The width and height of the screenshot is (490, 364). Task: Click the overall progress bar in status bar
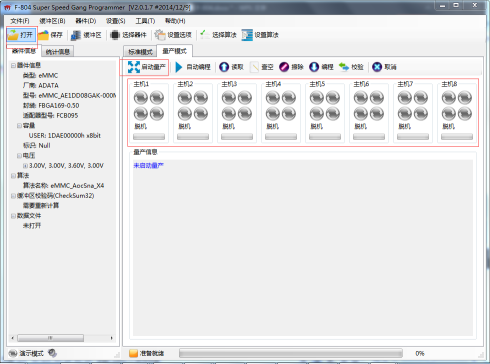click(291, 353)
